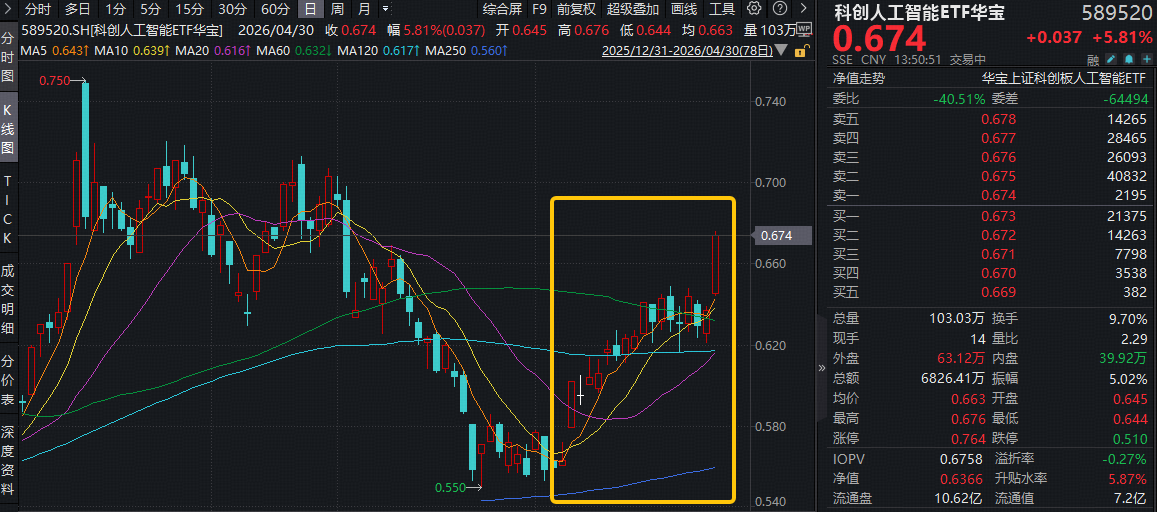
Task: Select the 分时图 tab in left sidebar
Action: pos(8,61)
